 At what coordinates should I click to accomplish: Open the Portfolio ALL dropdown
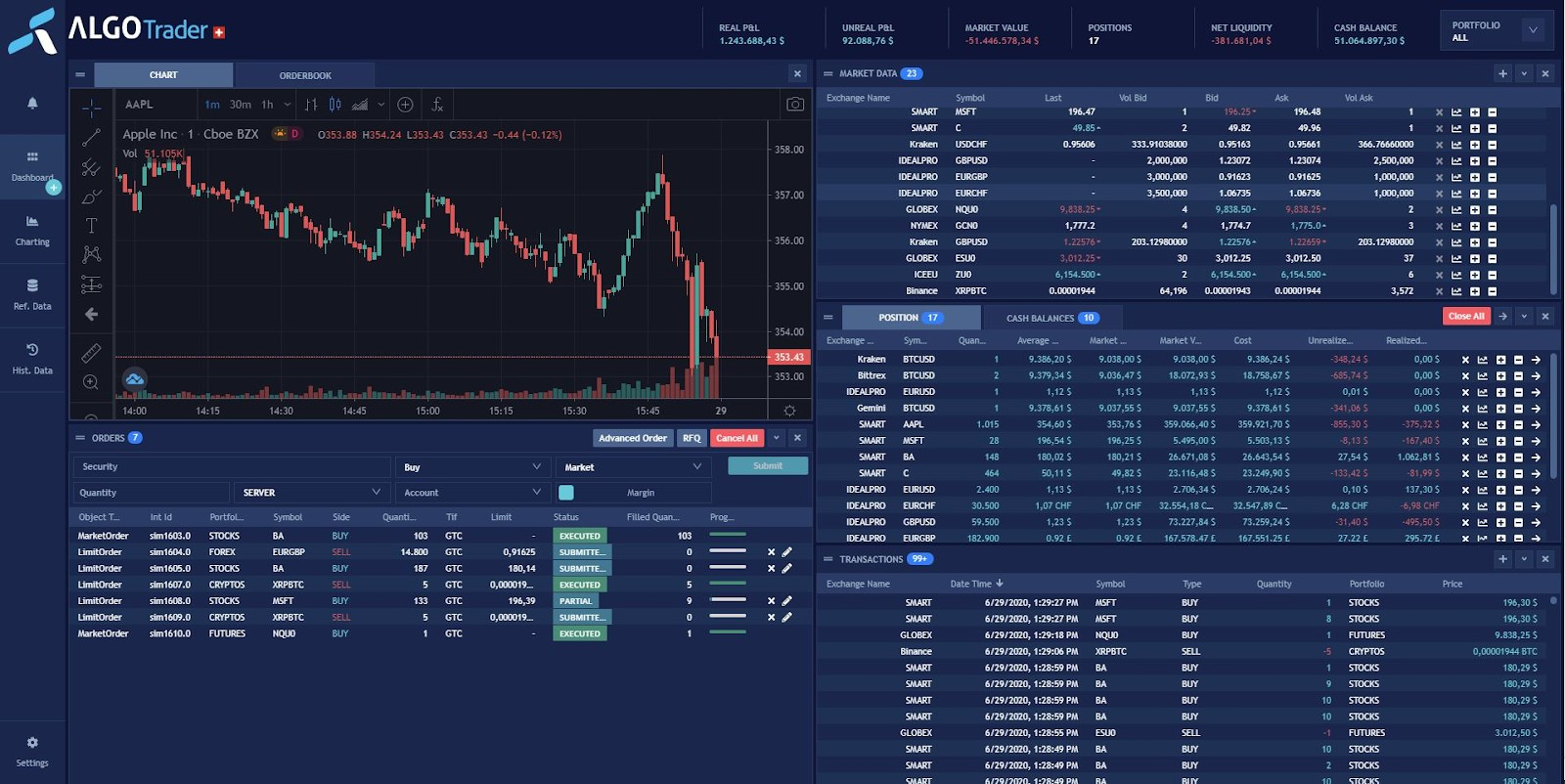coord(1497,31)
